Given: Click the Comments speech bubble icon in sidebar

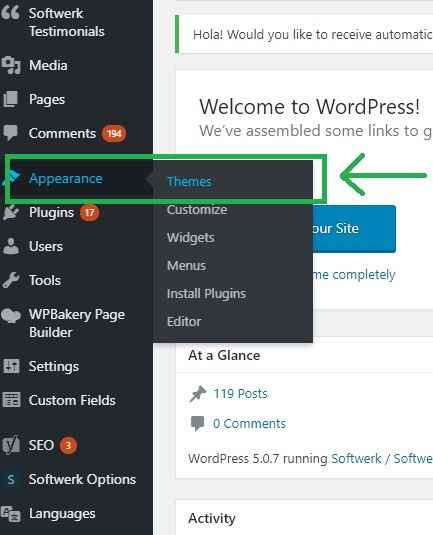Looking at the screenshot, I should coord(10,133).
